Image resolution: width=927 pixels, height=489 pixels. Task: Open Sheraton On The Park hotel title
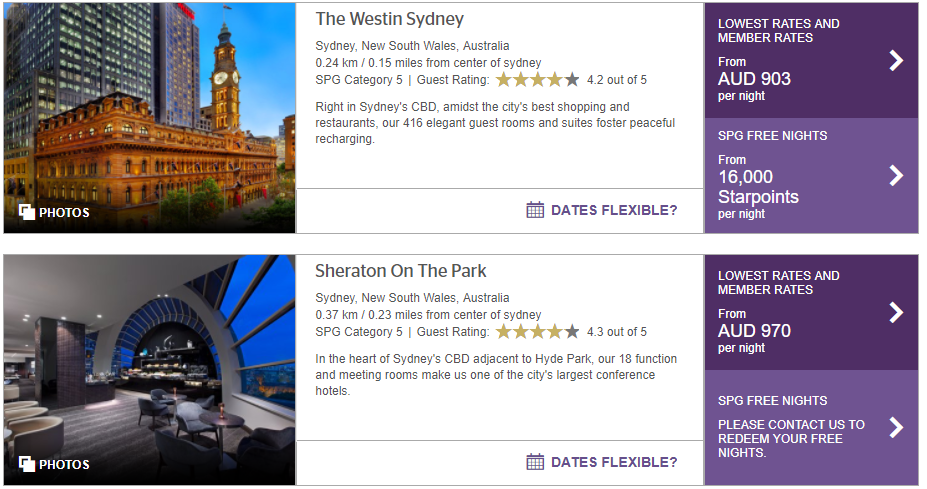pyautogui.click(x=400, y=271)
